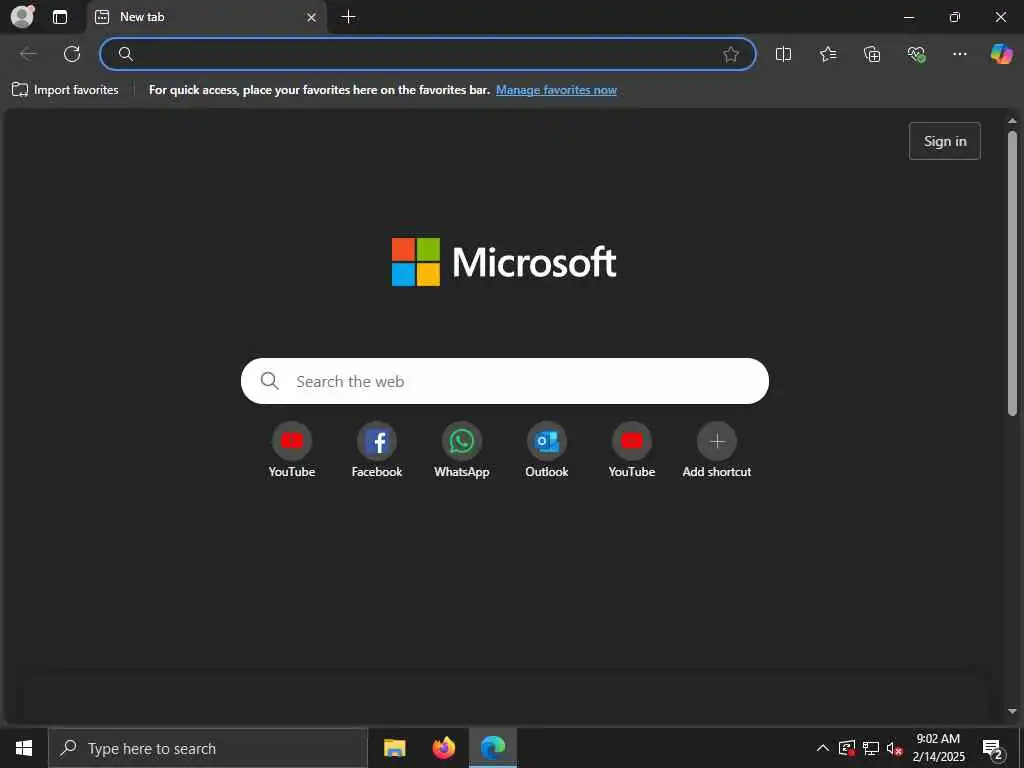This screenshot has width=1024, height=768.
Task: Open Firefox from the taskbar
Action: [x=444, y=748]
